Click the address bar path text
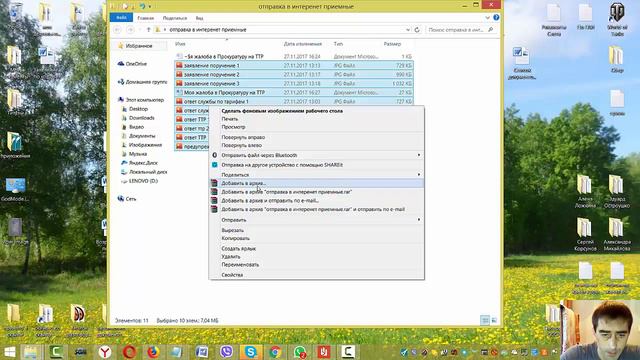 tap(208, 30)
